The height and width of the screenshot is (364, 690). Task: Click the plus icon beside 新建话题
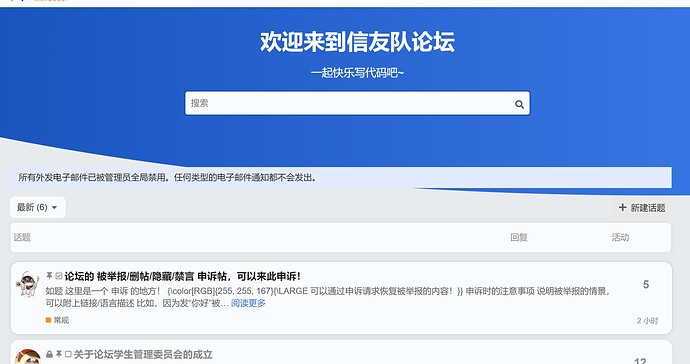tap(622, 207)
